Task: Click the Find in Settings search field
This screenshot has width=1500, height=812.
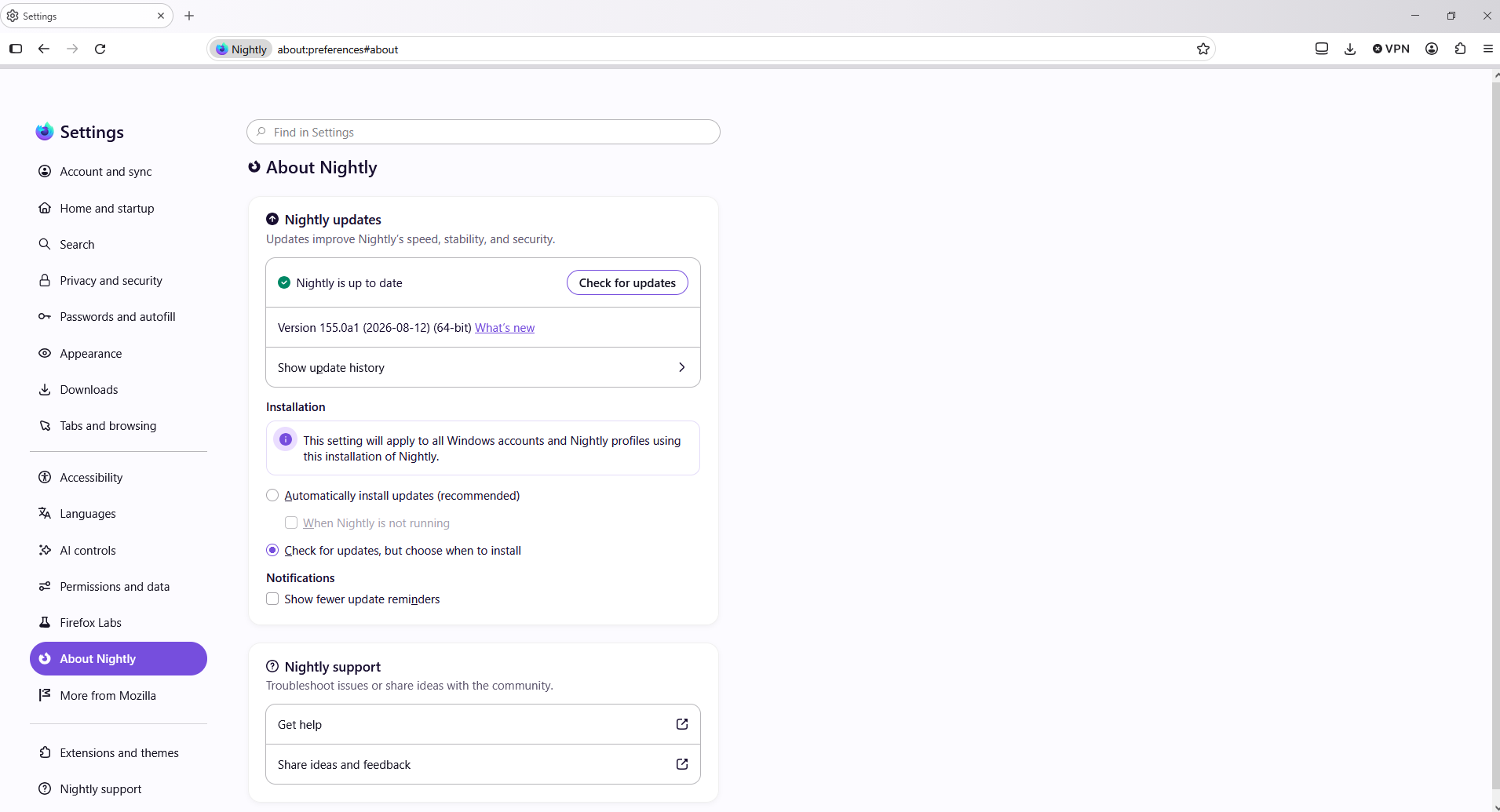Action: point(483,132)
